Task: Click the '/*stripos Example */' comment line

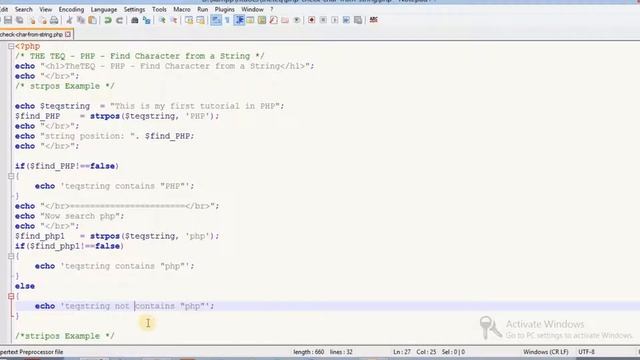Action: [x=64, y=336]
